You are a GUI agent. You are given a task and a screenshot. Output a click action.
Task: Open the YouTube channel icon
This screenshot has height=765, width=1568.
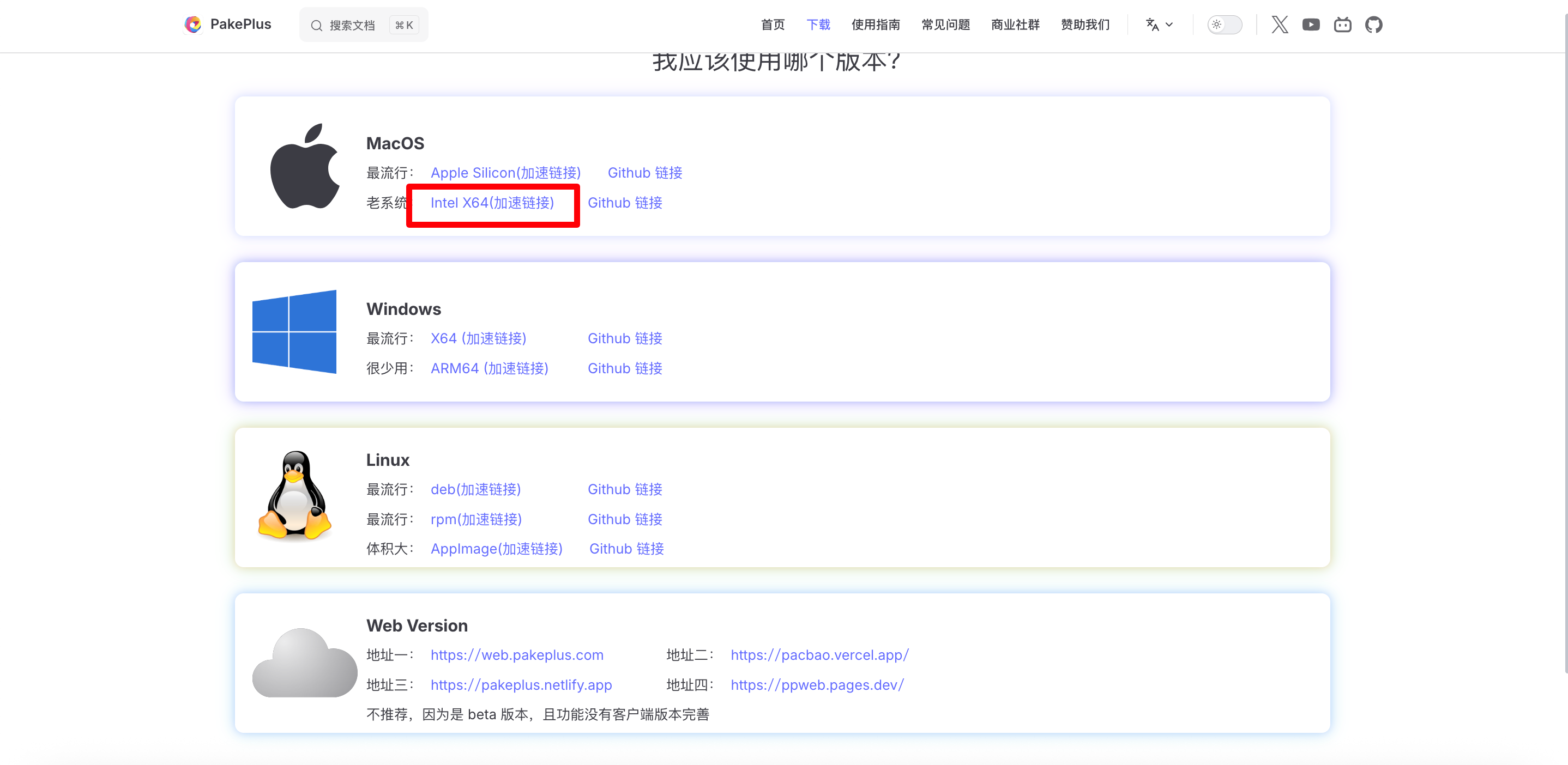(1311, 25)
